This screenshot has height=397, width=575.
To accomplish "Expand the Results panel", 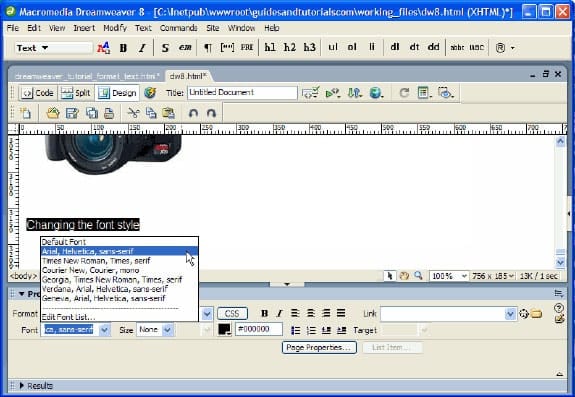I will click(x=22, y=385).
